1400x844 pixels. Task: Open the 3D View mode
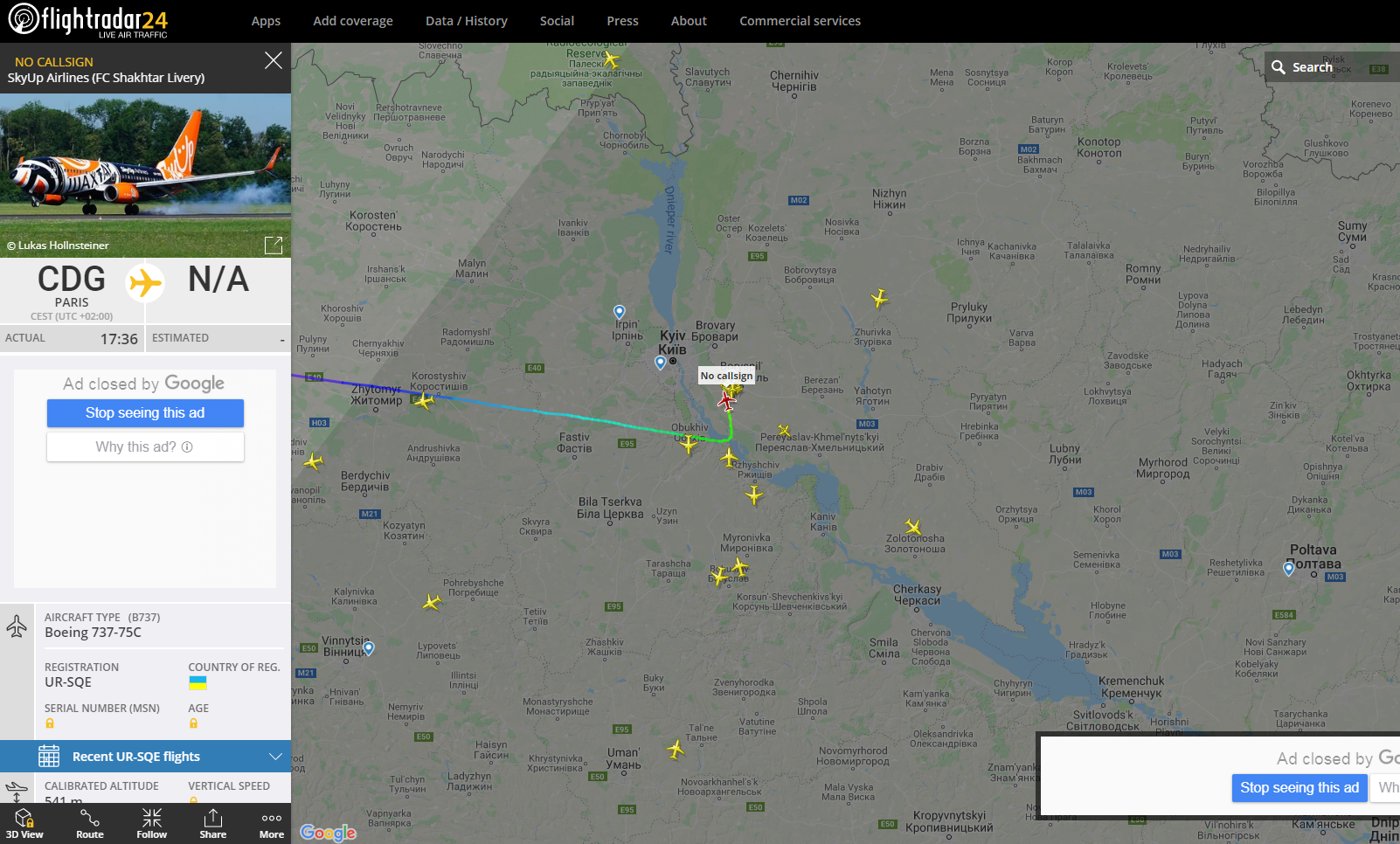(x=24, y=823)
